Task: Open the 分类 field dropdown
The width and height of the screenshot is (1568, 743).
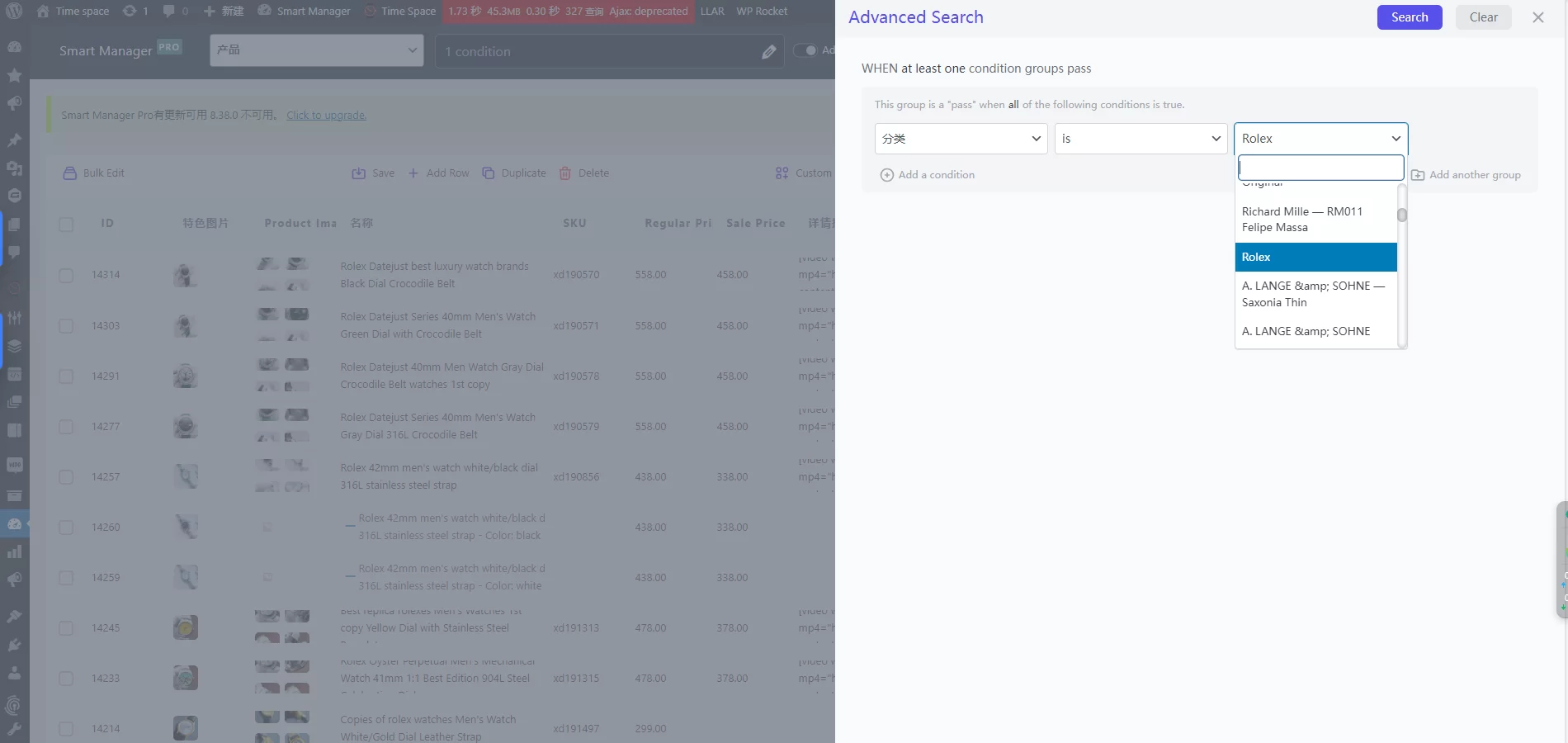Action: 961,139
